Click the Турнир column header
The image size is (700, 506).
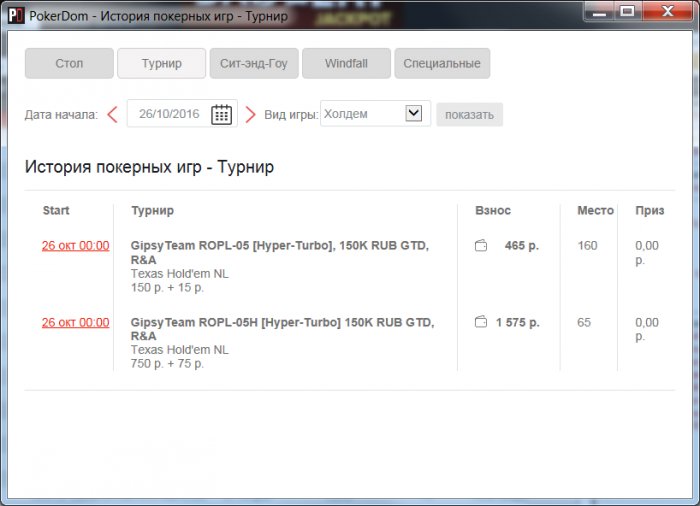click(152, 210)
